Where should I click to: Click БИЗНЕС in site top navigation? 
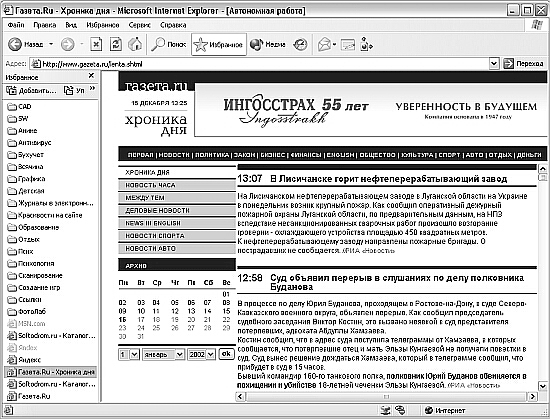[x=273, y=155]
